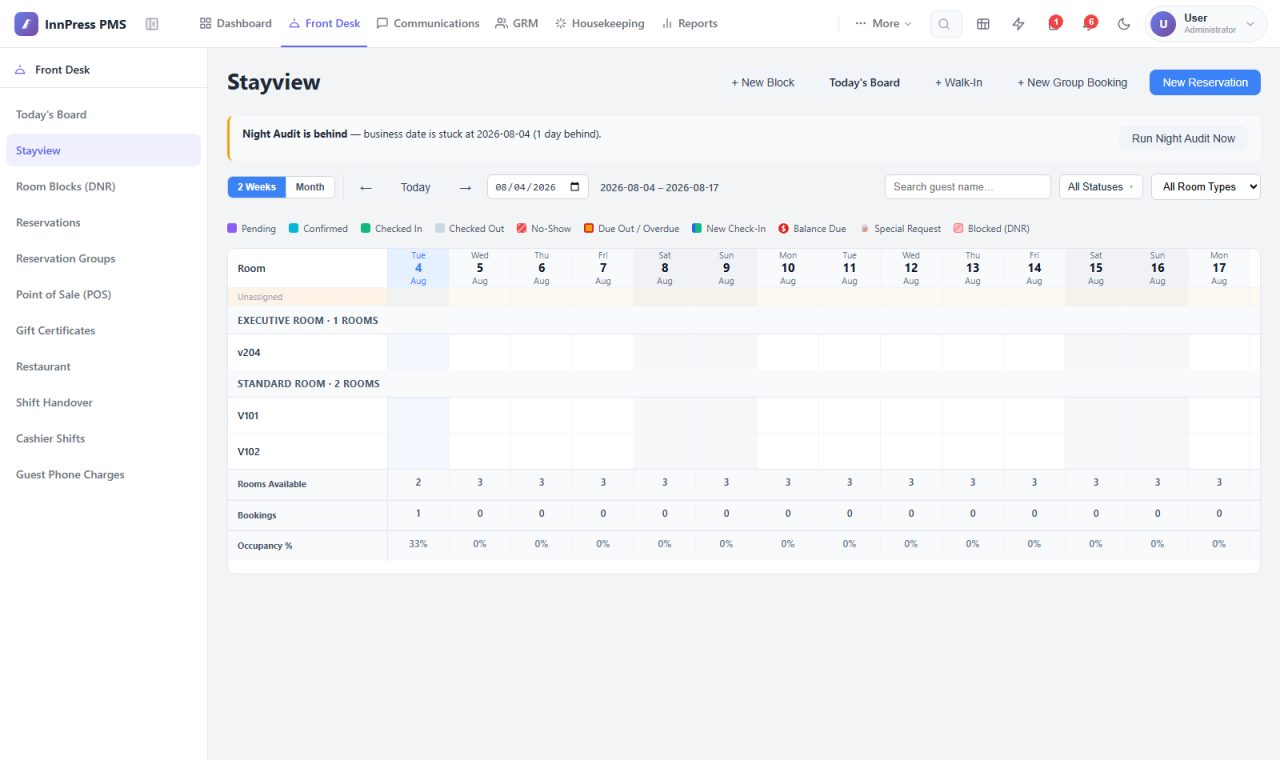Open Shift Handover in the sidebar
This screenshot has width=1280, height=760.
(103, 403)
